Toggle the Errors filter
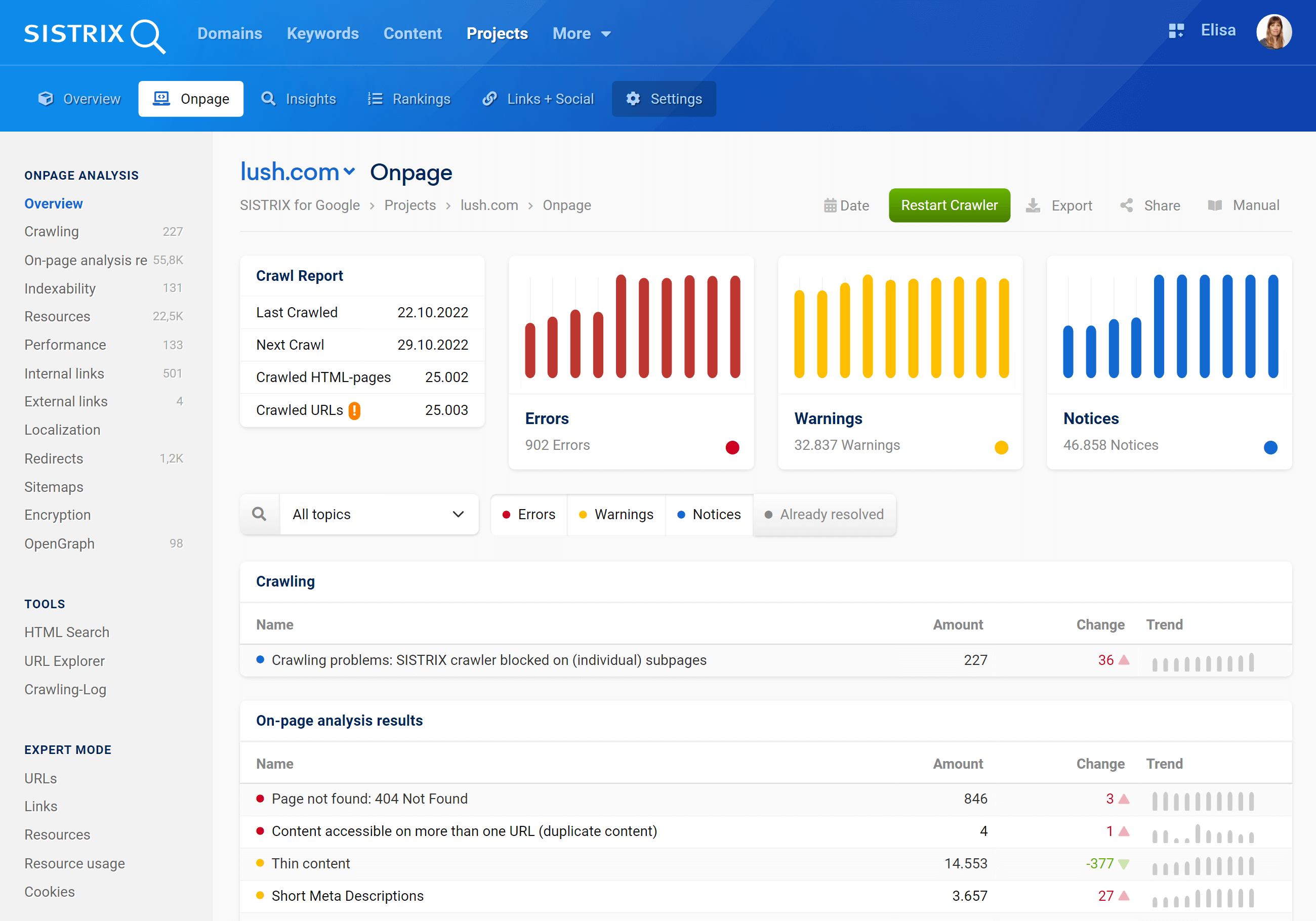The height and width of the screenshot is (921, 1316). pyautogui.click(x=529, y=514)
